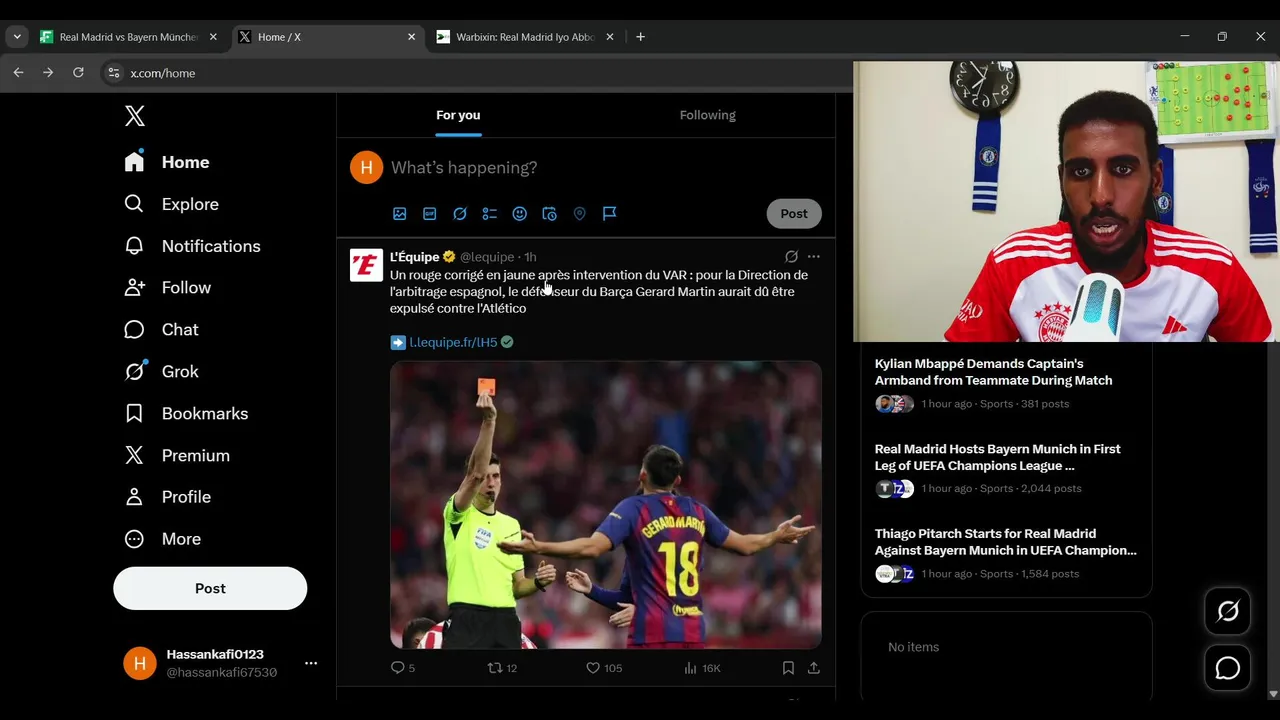Click the large white Post button in the sidebar
Viewport: 1280px width, 720px height.
point(210,588)
